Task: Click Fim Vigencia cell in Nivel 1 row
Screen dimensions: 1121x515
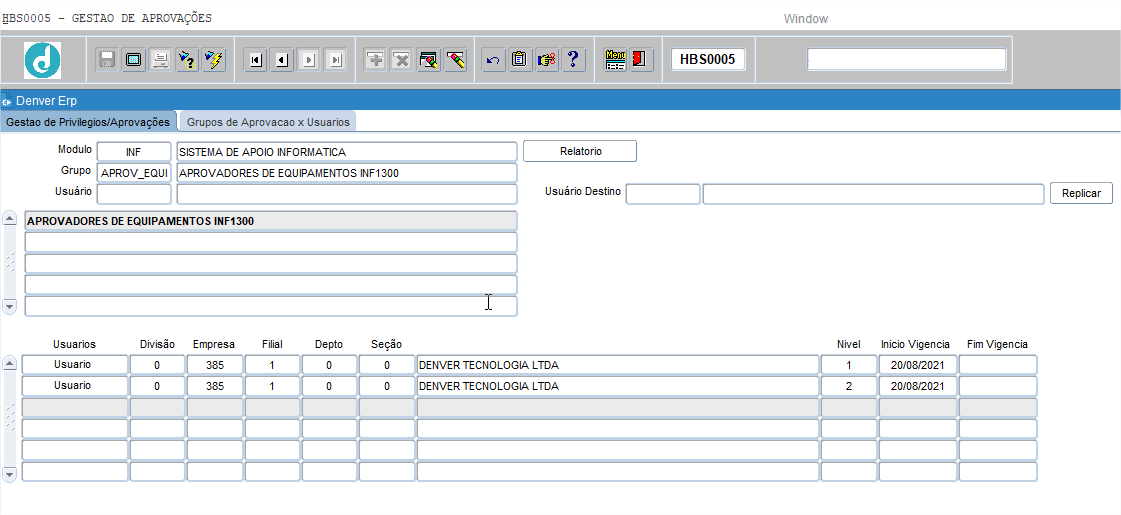Action: (997, 365)
